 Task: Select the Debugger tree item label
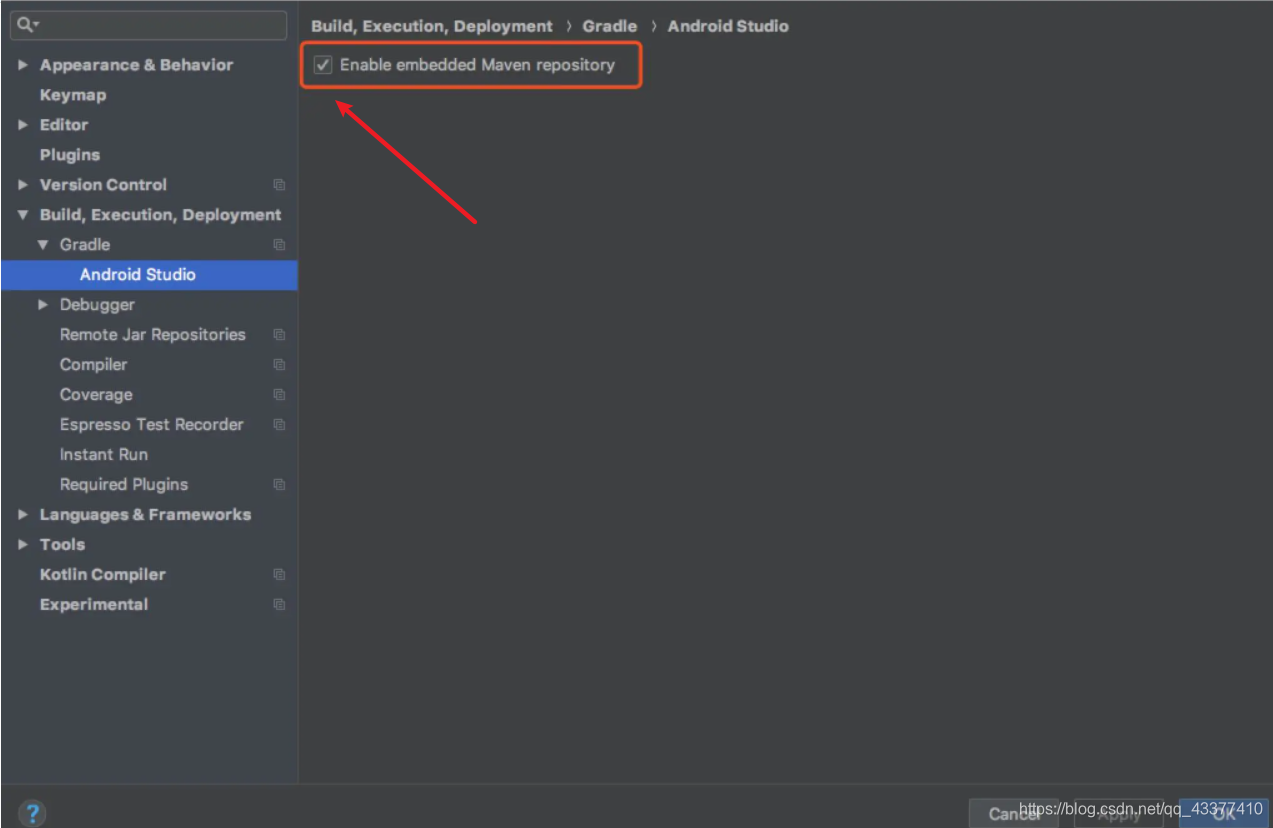point(97,305)
